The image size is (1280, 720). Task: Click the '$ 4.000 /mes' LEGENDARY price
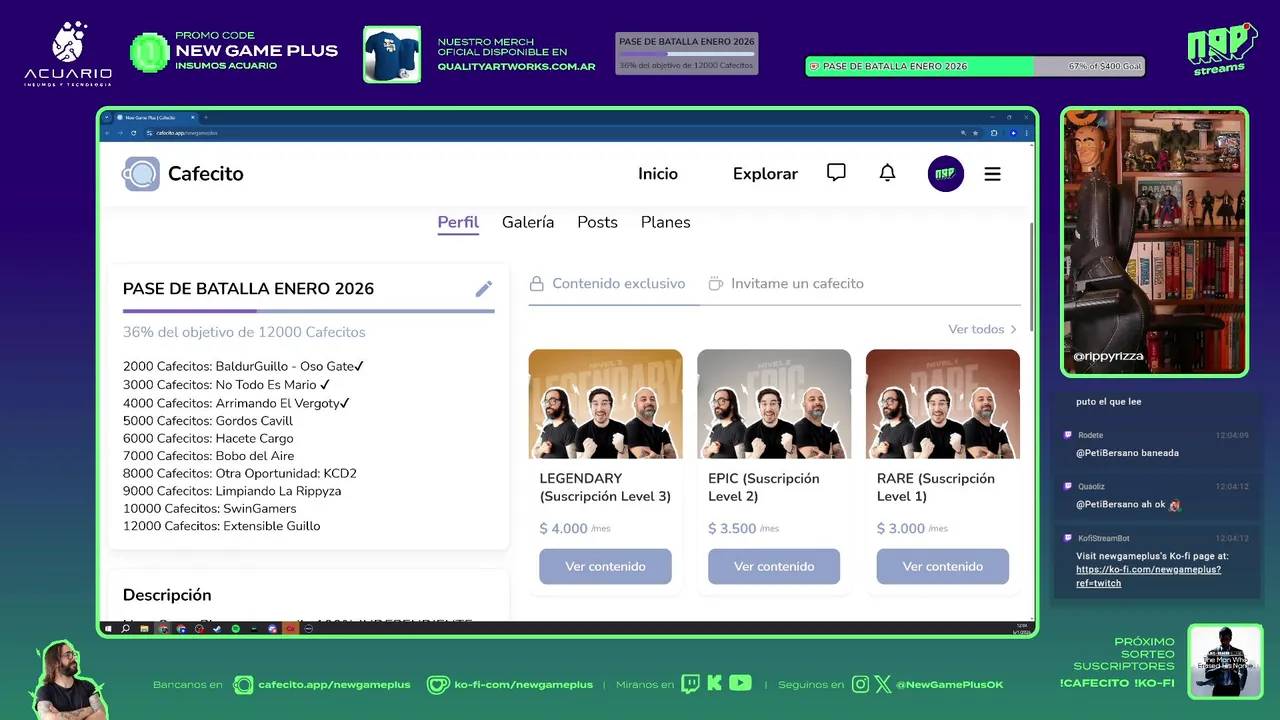point(575,528)
